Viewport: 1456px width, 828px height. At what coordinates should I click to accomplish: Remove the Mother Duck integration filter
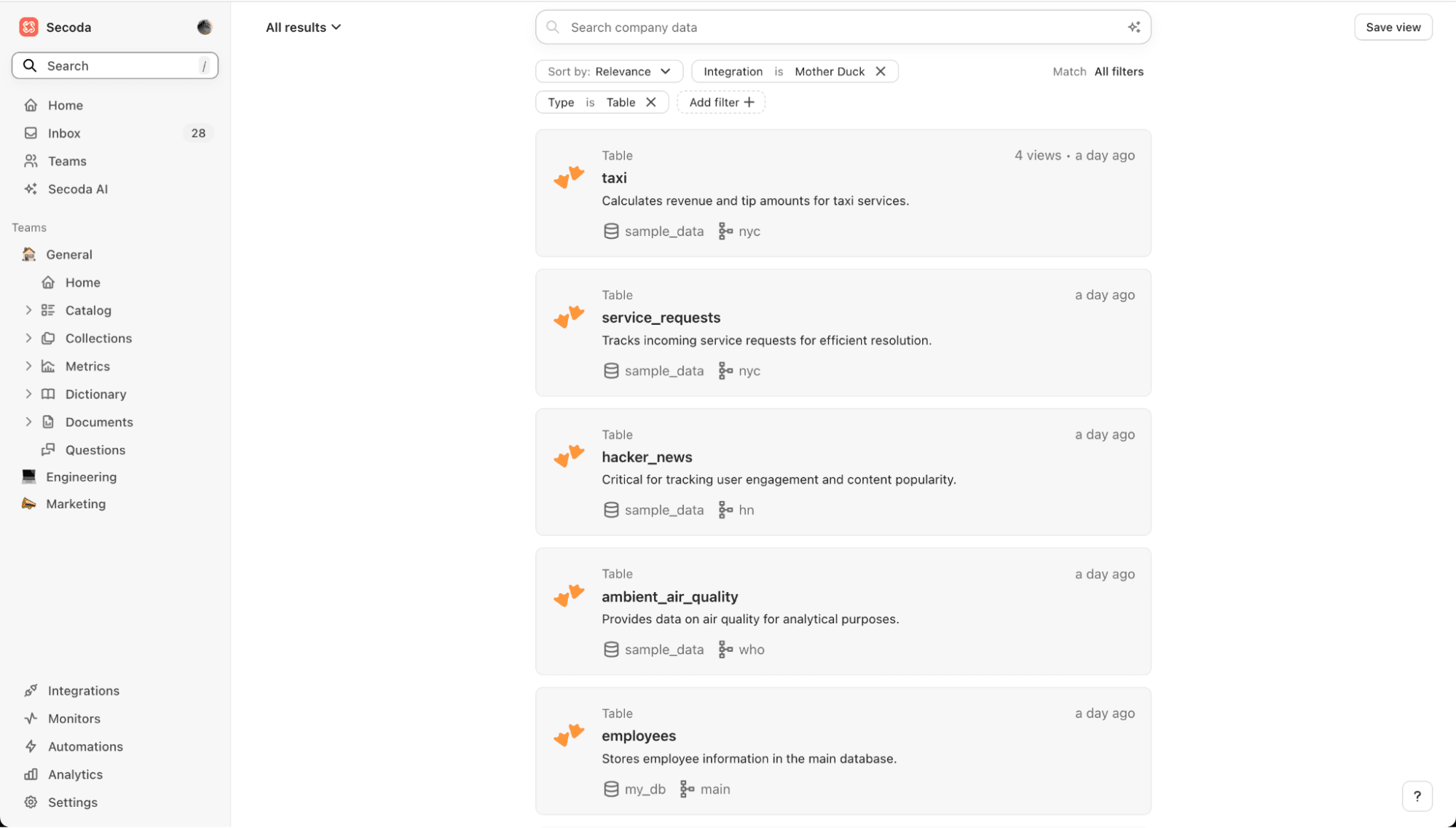click(x=880, y=71)
